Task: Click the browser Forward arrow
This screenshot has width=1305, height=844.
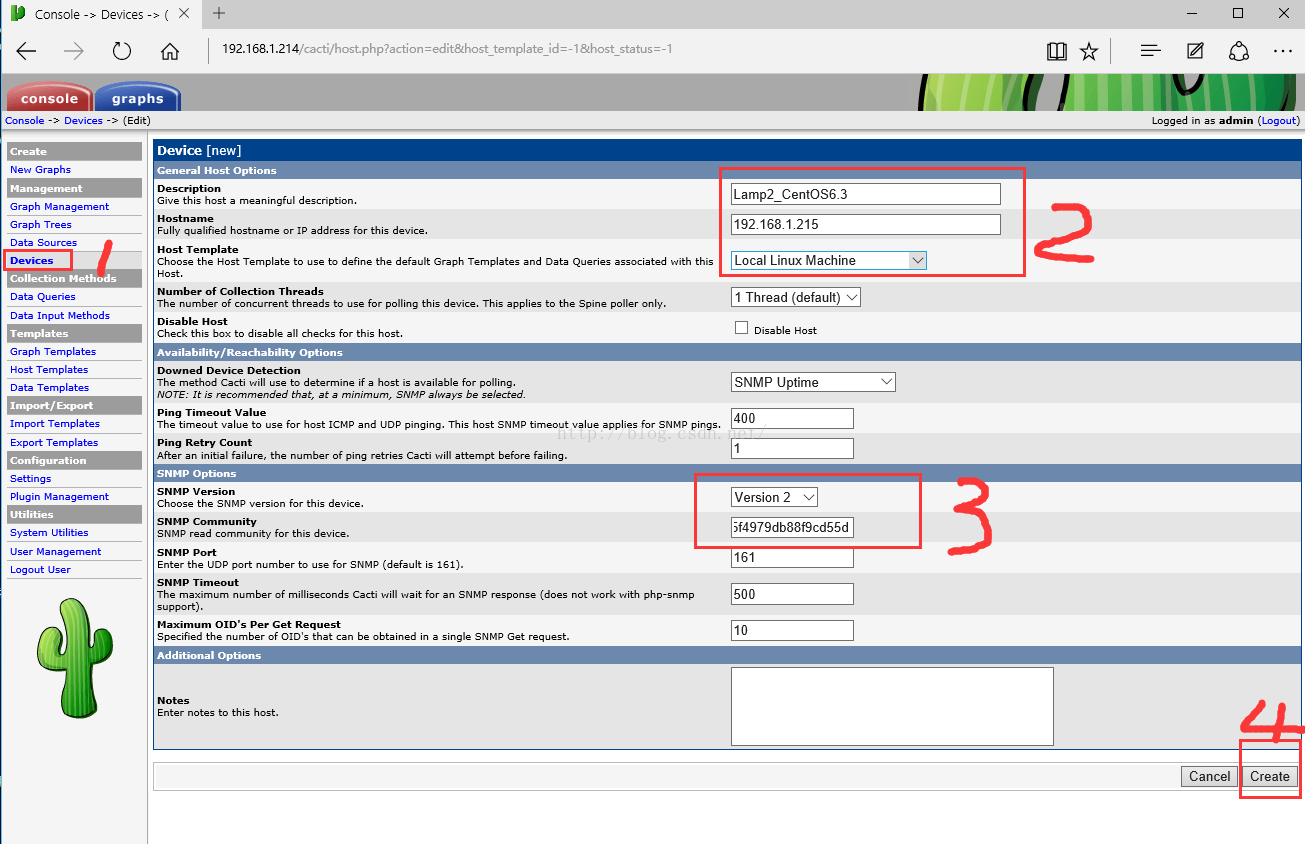Action: click(x=74, y=51)
